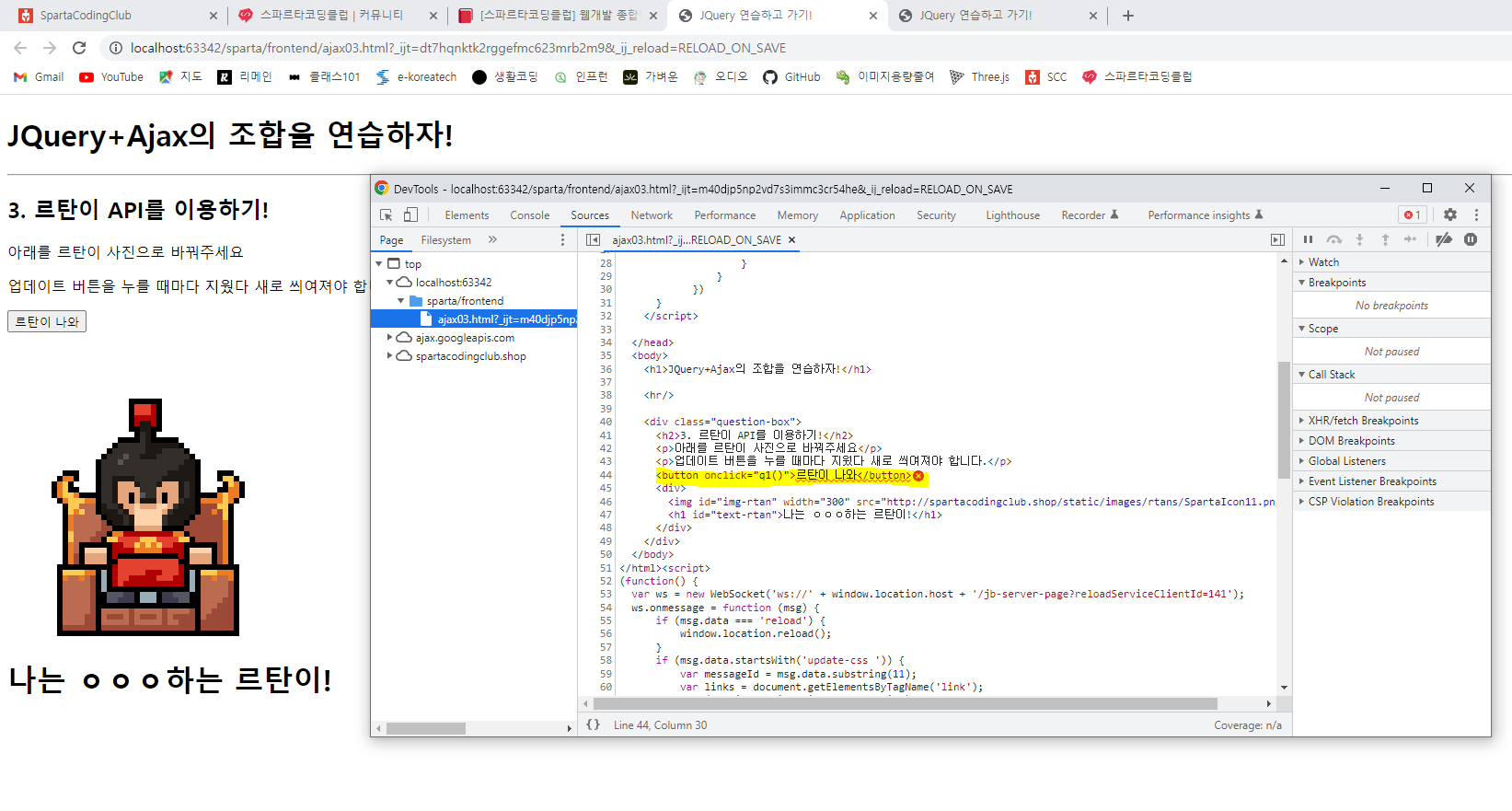Click the browser address bar URL

click(x=458, y=48)
